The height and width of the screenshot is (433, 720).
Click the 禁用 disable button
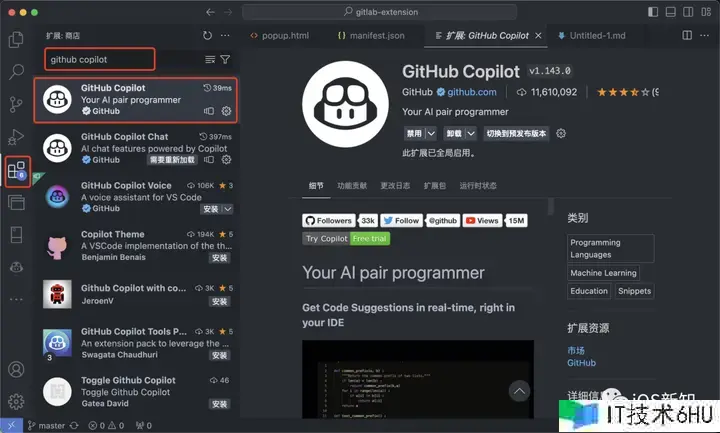[414, 134]
